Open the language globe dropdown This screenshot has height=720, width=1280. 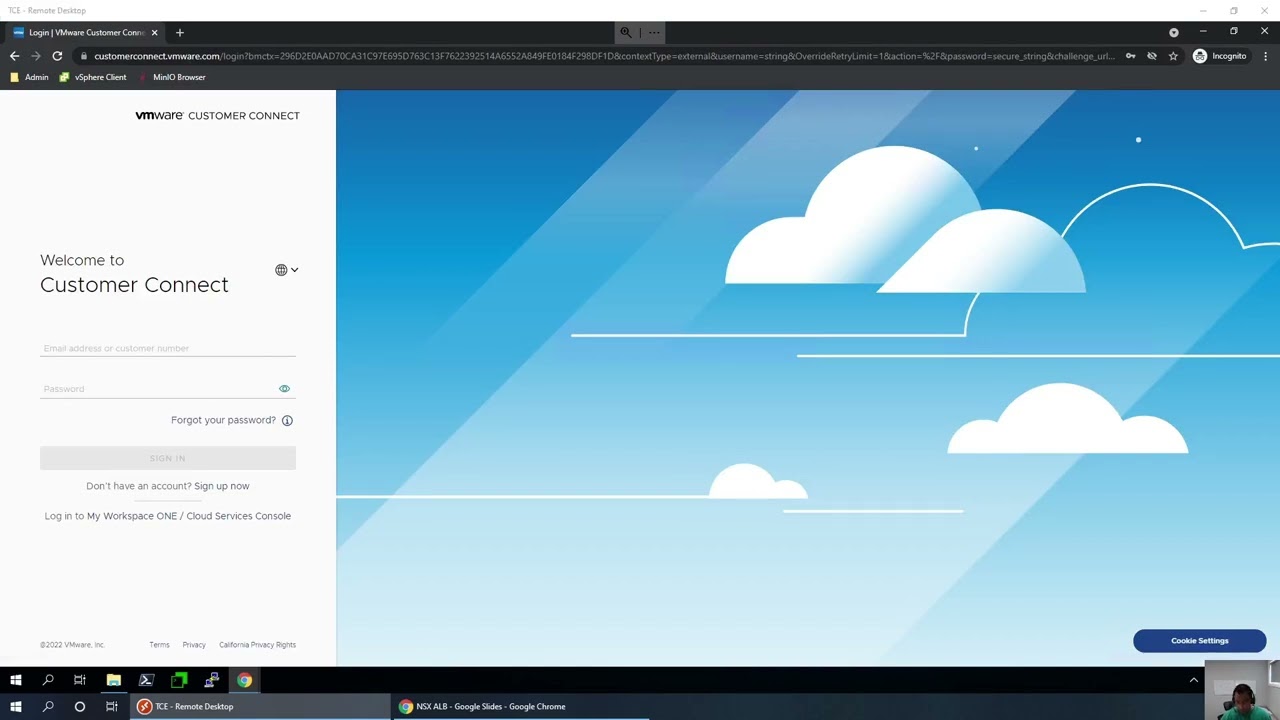pyautogui.click(x=287, y=270)
